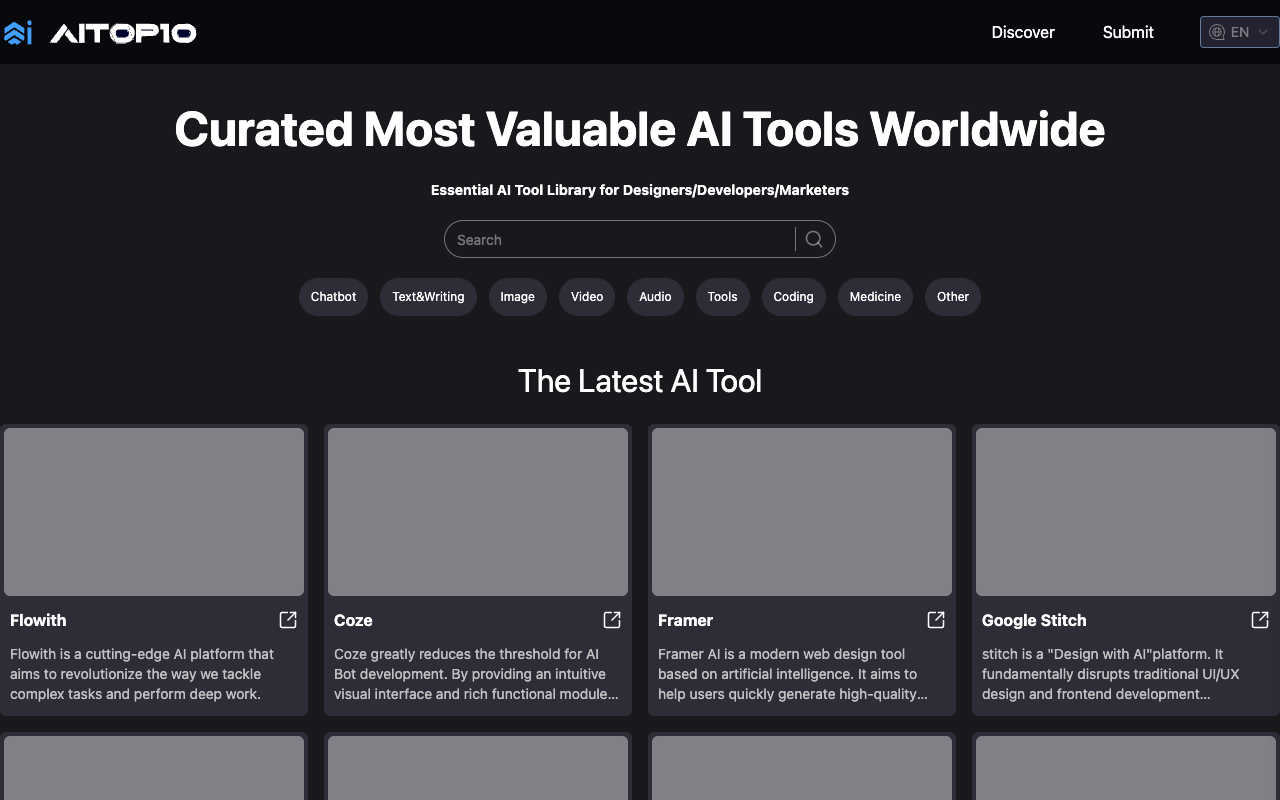Select the Text&Writing category
Image resolution: width=1280 pixels, height=800 pixels.
428,297
